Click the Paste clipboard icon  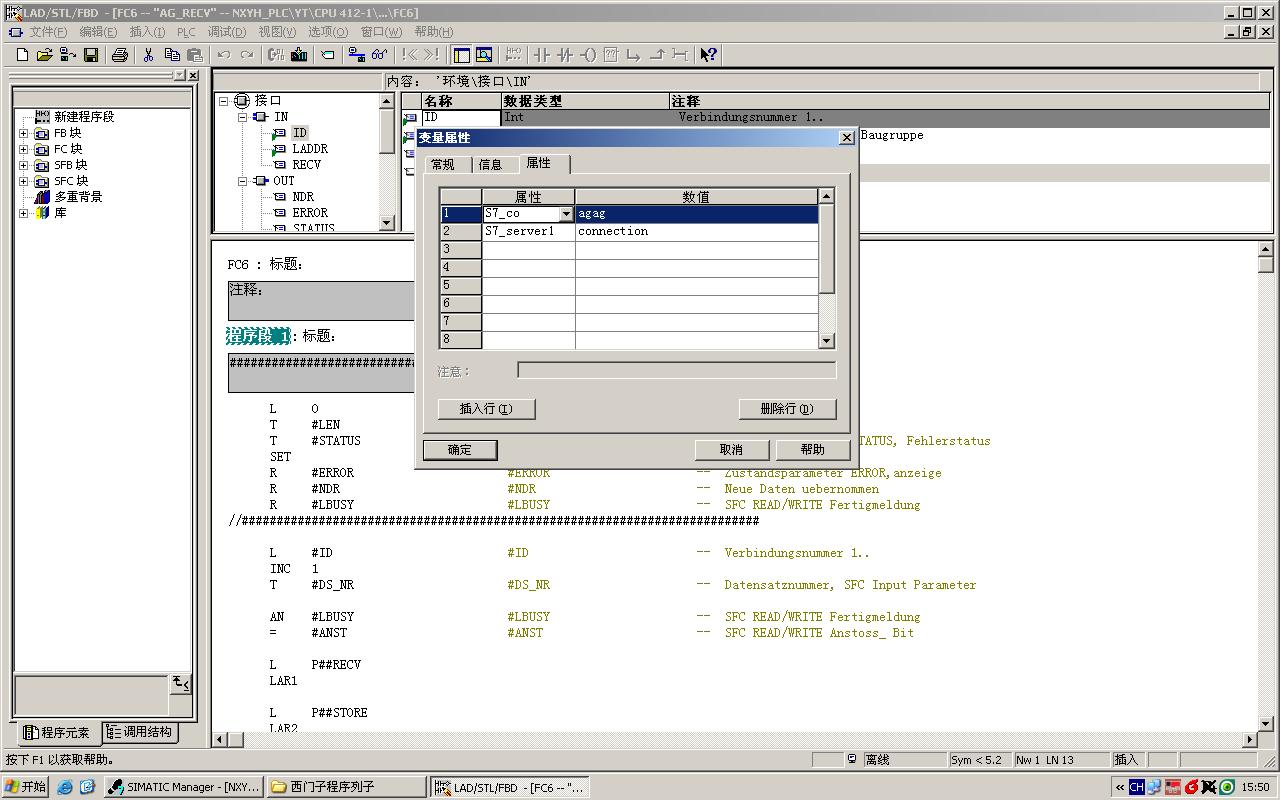point(195,55)
